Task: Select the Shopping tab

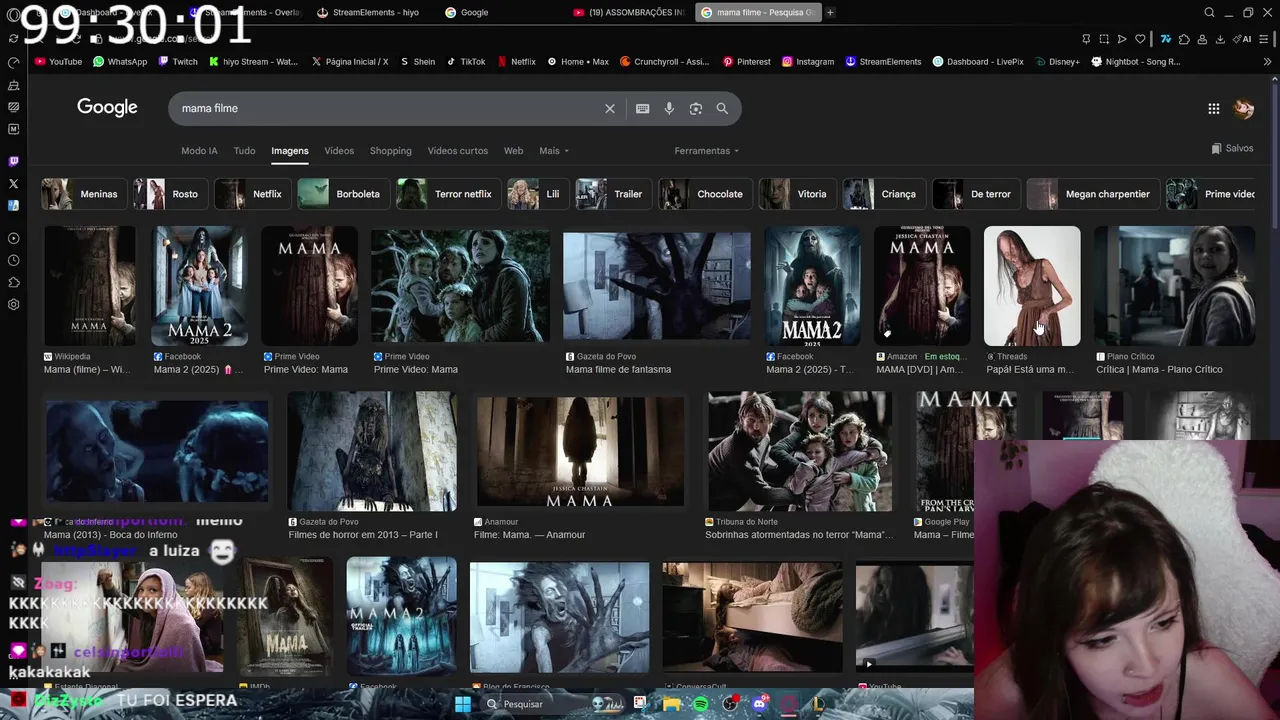Action: [x=390, y=151]
